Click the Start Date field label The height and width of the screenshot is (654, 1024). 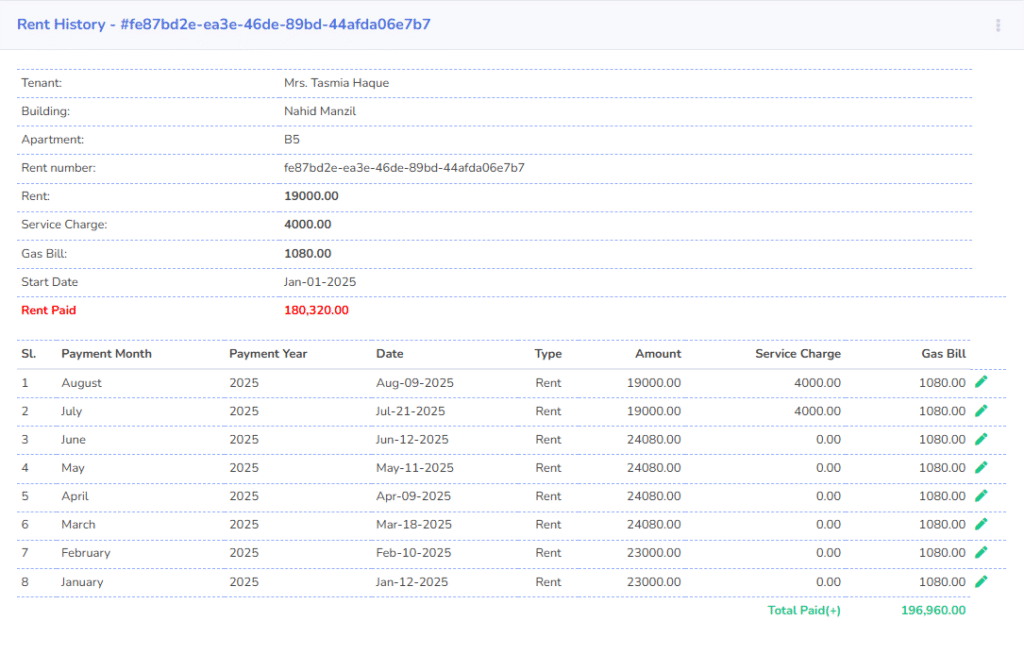(x=50, y=282)
